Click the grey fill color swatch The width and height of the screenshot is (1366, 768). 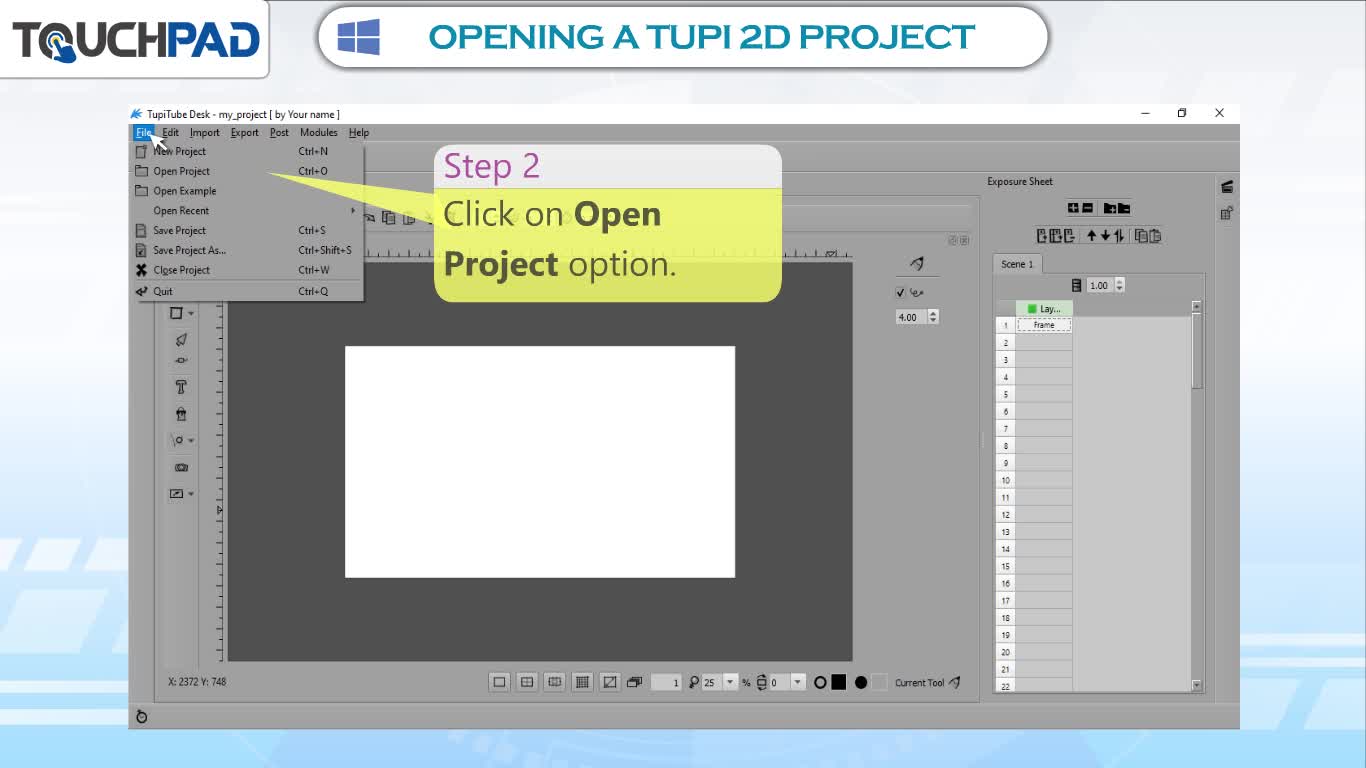point(879,682)
